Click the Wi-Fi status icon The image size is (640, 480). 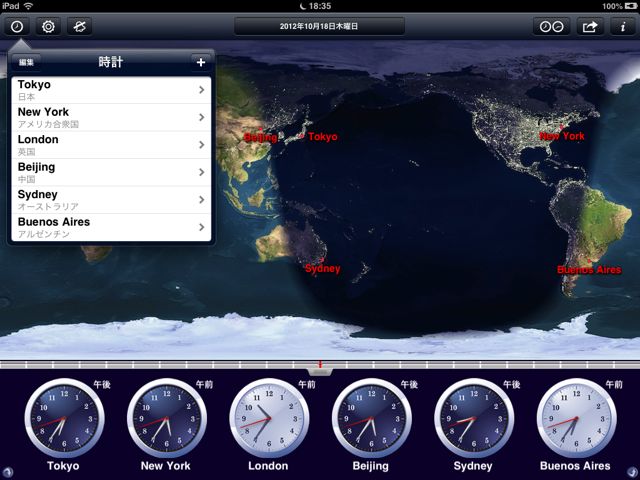click(x=28, y=6)
